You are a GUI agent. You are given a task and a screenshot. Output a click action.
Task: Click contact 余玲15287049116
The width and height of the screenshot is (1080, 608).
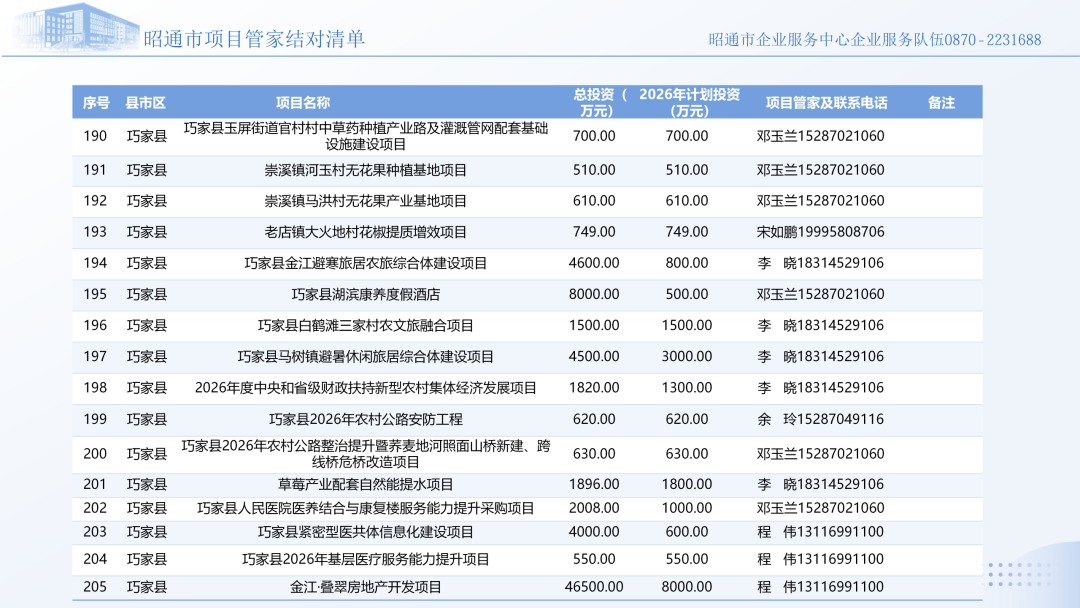[820, 419]
